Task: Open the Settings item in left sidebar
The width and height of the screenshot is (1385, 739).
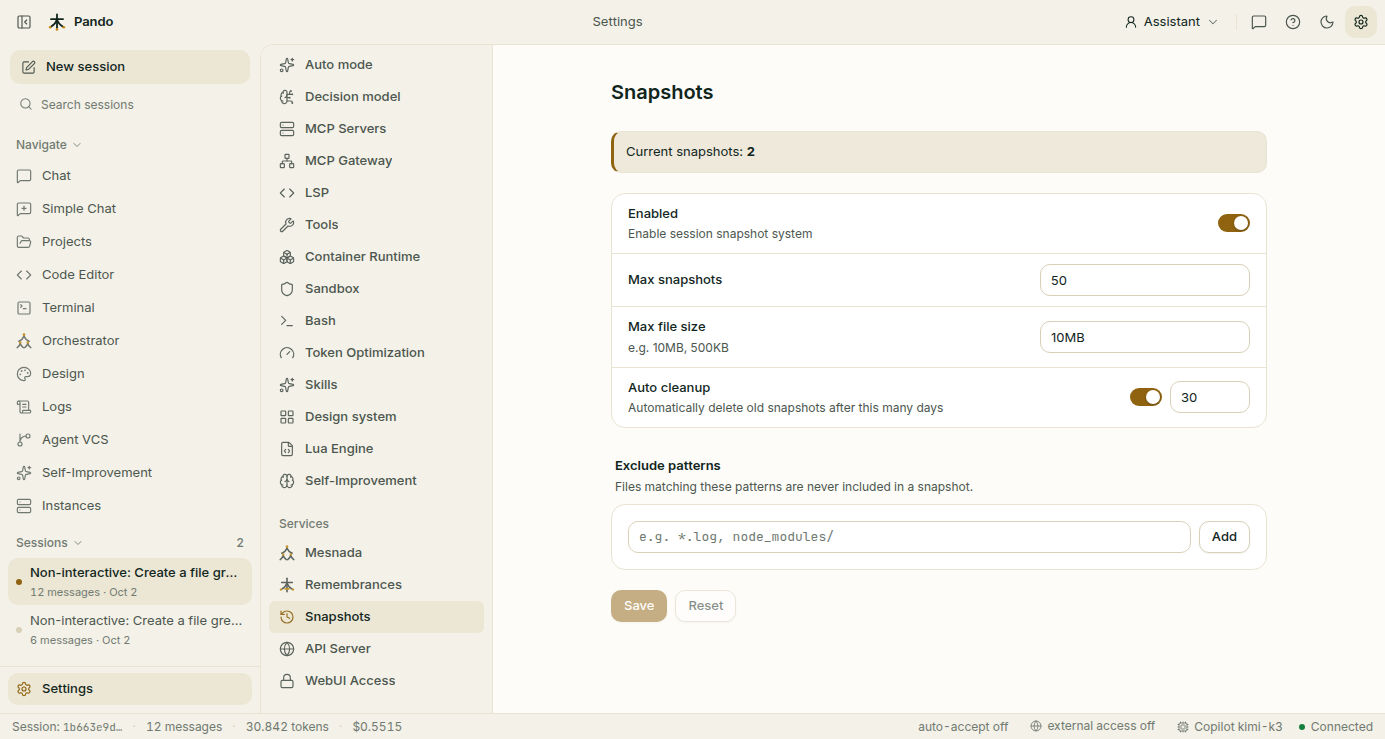Action: 130,689
